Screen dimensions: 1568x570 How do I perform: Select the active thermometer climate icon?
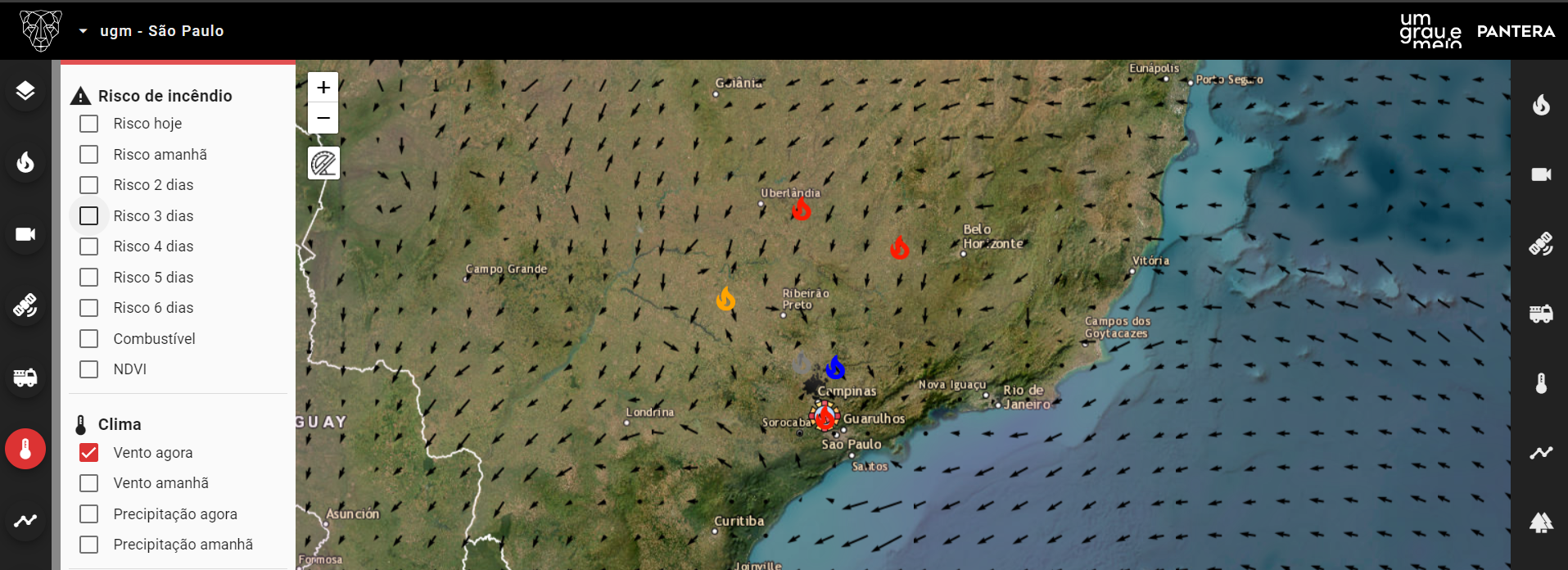25,449
